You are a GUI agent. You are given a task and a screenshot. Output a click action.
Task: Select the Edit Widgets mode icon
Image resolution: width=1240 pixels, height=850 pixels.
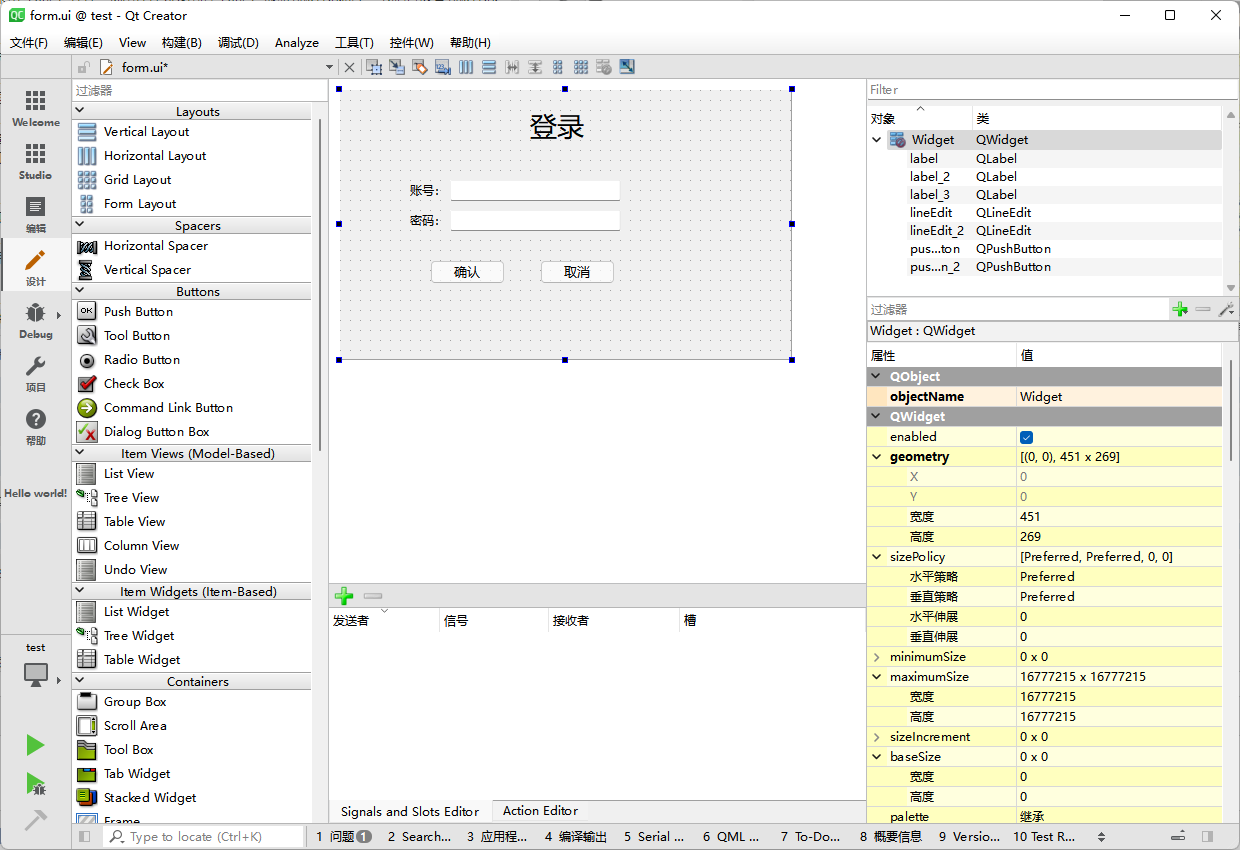[x=374, y=67]
